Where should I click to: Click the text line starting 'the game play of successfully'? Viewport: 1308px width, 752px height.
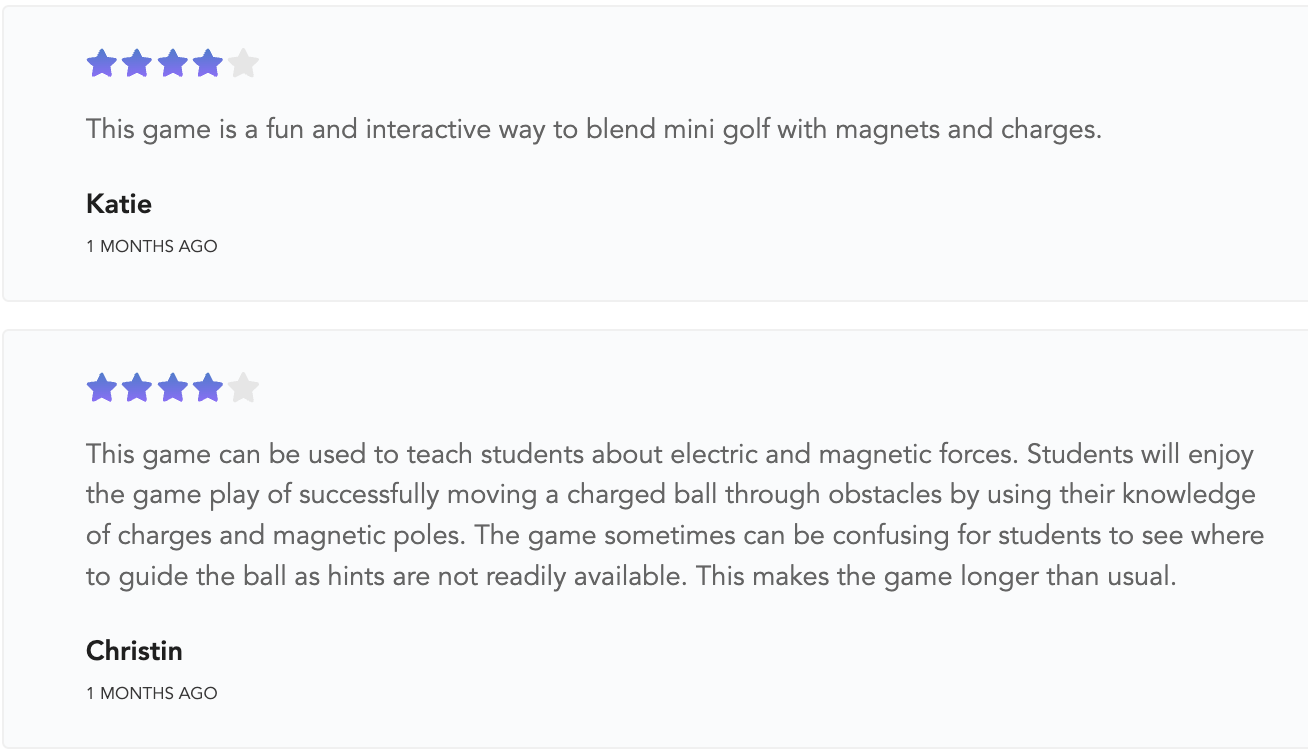(x=670, y=495)
